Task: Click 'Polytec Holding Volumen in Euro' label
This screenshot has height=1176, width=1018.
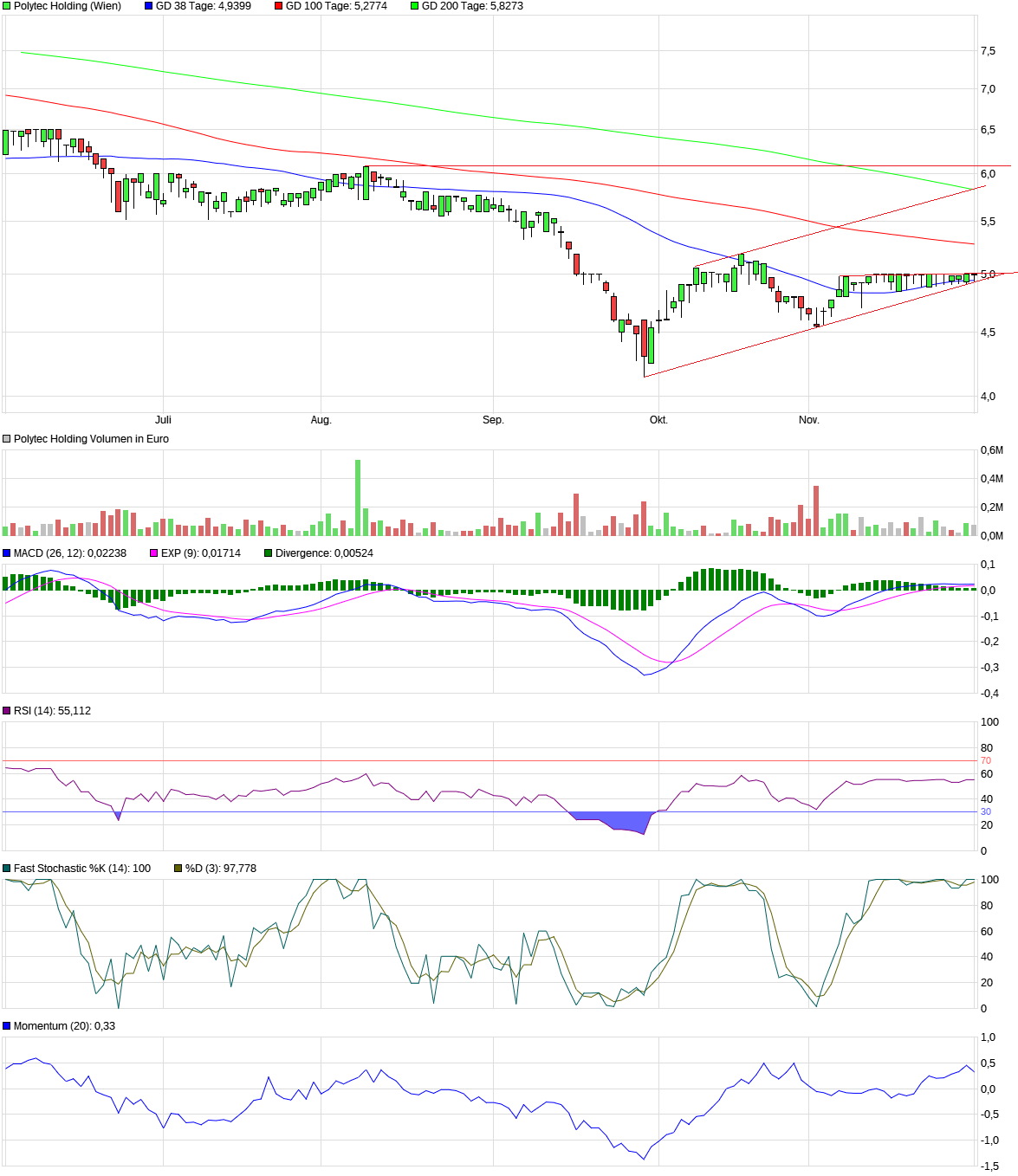Action: tap(92, 439)
